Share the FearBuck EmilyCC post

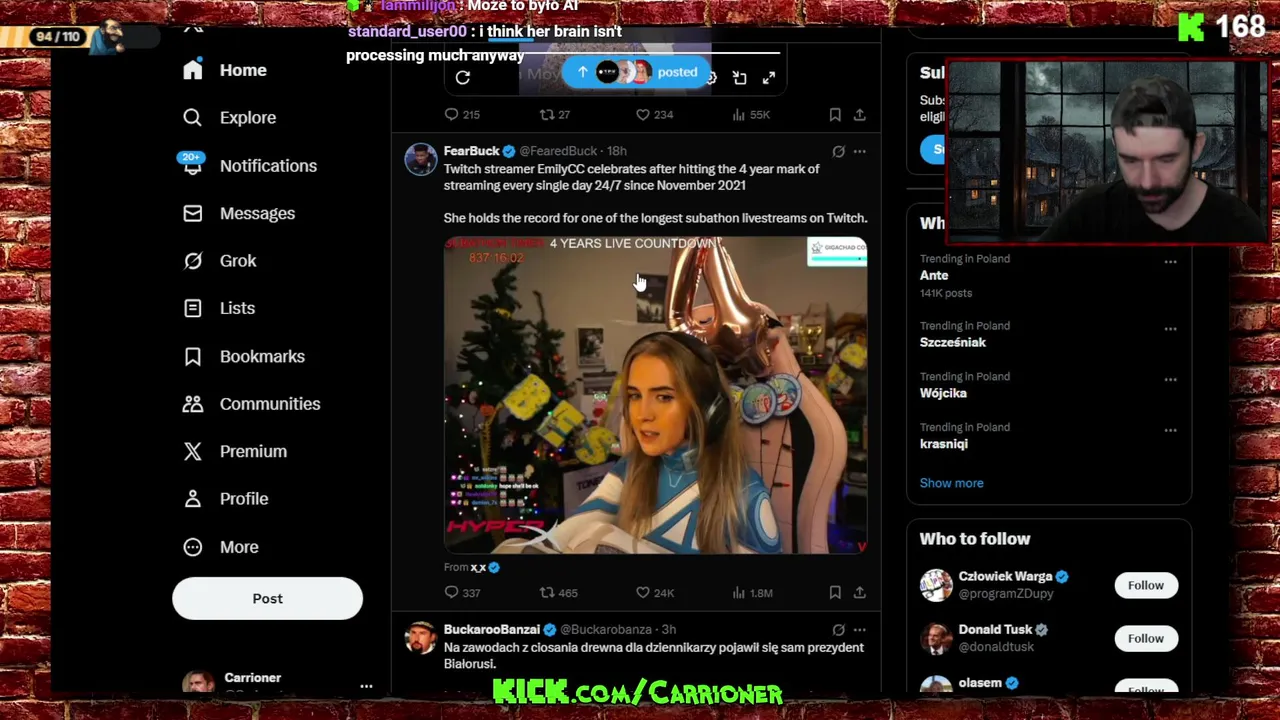point(859,592)
